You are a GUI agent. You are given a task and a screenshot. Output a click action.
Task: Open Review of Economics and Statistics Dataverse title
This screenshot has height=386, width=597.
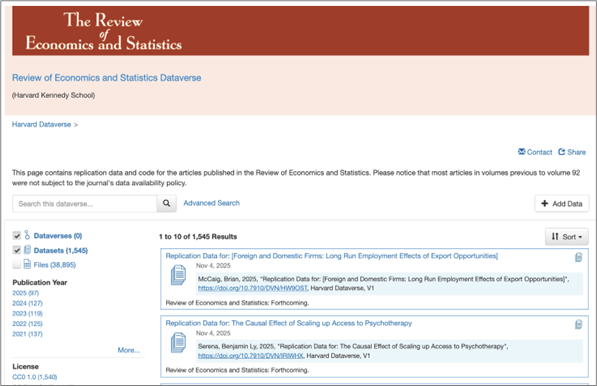point(107,78)
